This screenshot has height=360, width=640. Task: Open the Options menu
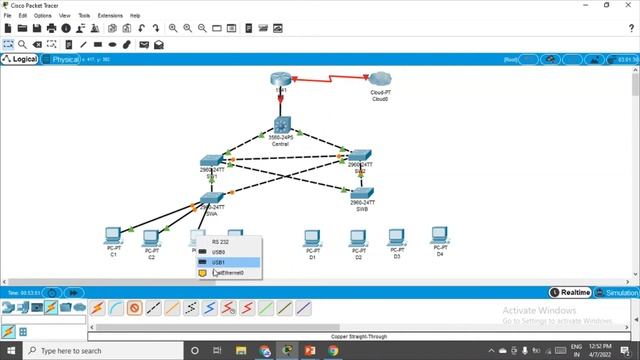pos(42,16)
